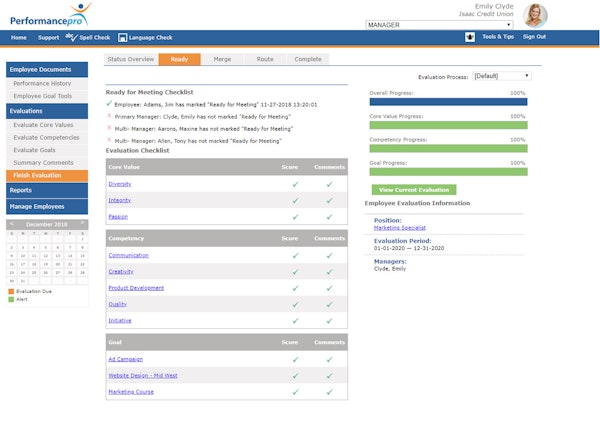
Task: Open the Status Overview tab
Action: (x=130, y=60)
